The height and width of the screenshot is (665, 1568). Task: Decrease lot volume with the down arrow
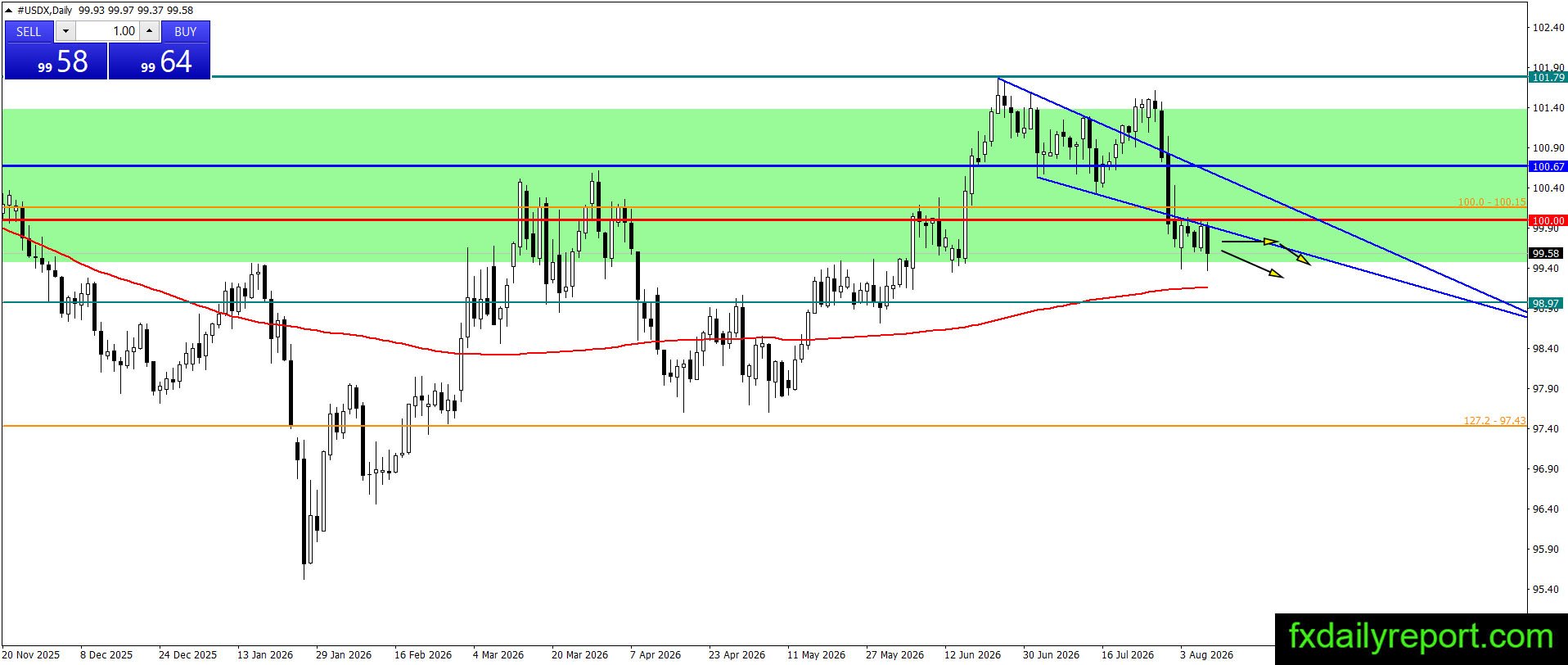tap(65, 31)
